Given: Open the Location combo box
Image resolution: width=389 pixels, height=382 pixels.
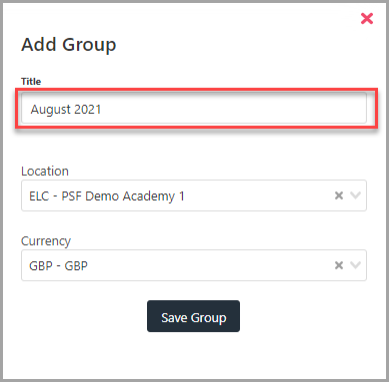Looking at the screenshot, I should click(x=194, y=195).
